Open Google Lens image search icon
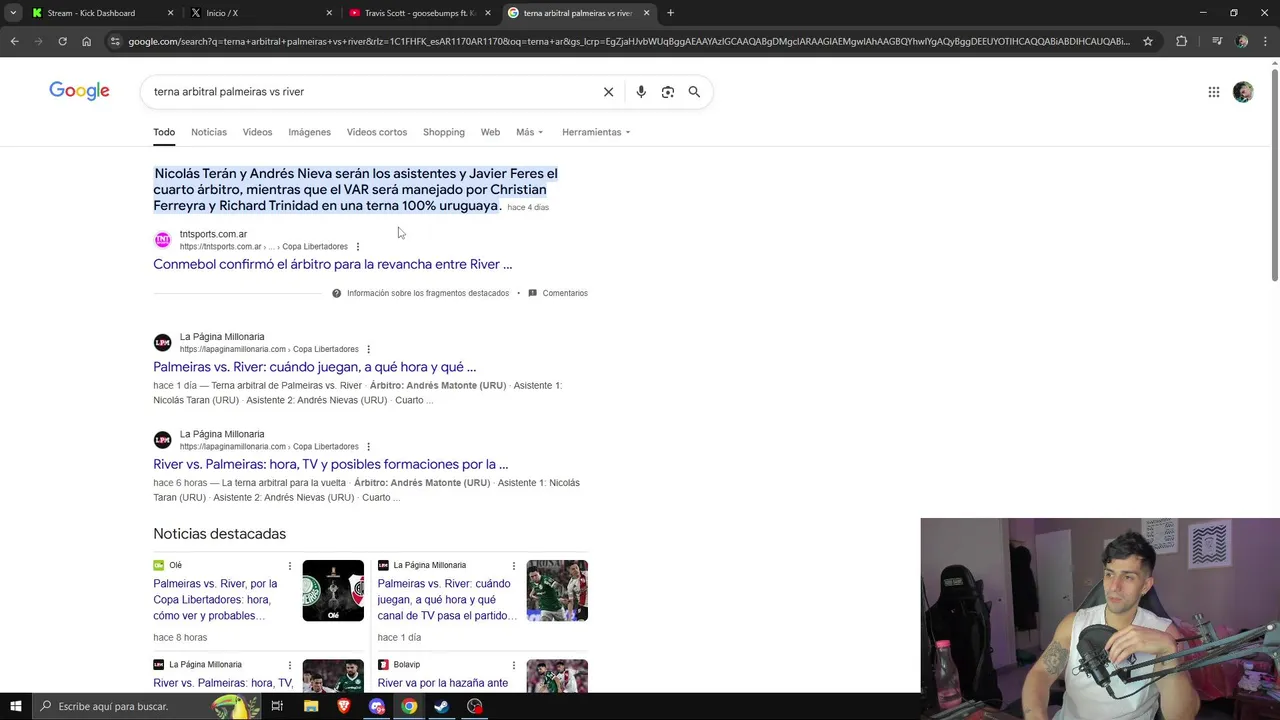This screenshot has height=720, width=1280. 667,92
